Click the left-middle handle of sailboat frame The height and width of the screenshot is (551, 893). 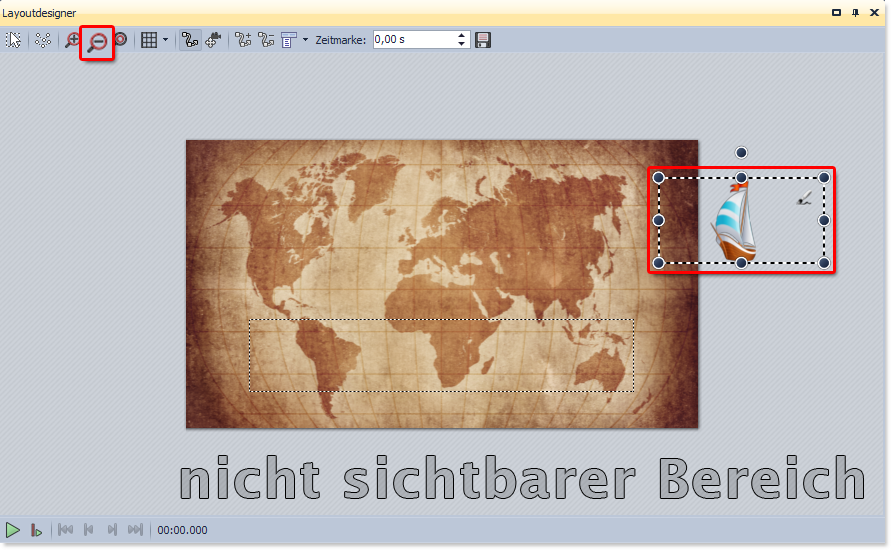click(658, 220)
